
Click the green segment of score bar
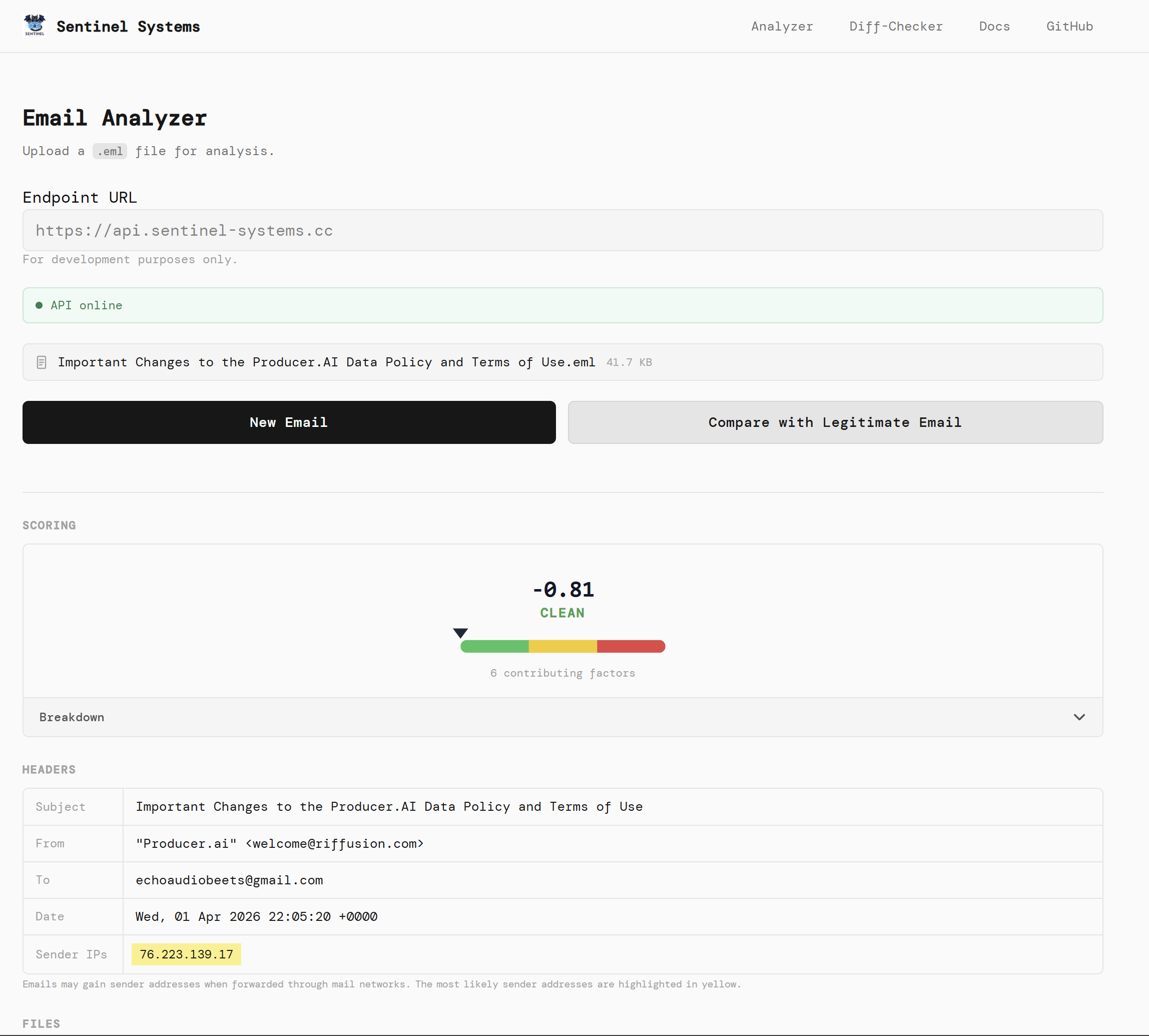pos(494,647)
